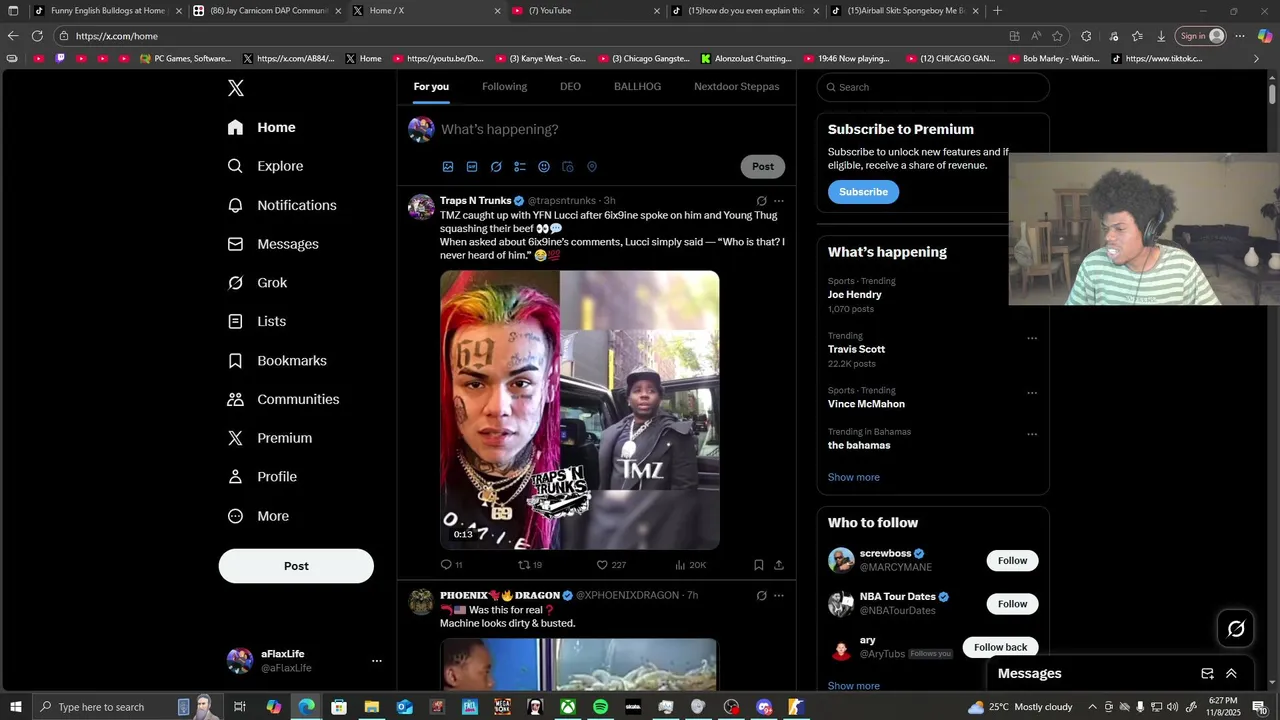Refresh the browser page

37,36
